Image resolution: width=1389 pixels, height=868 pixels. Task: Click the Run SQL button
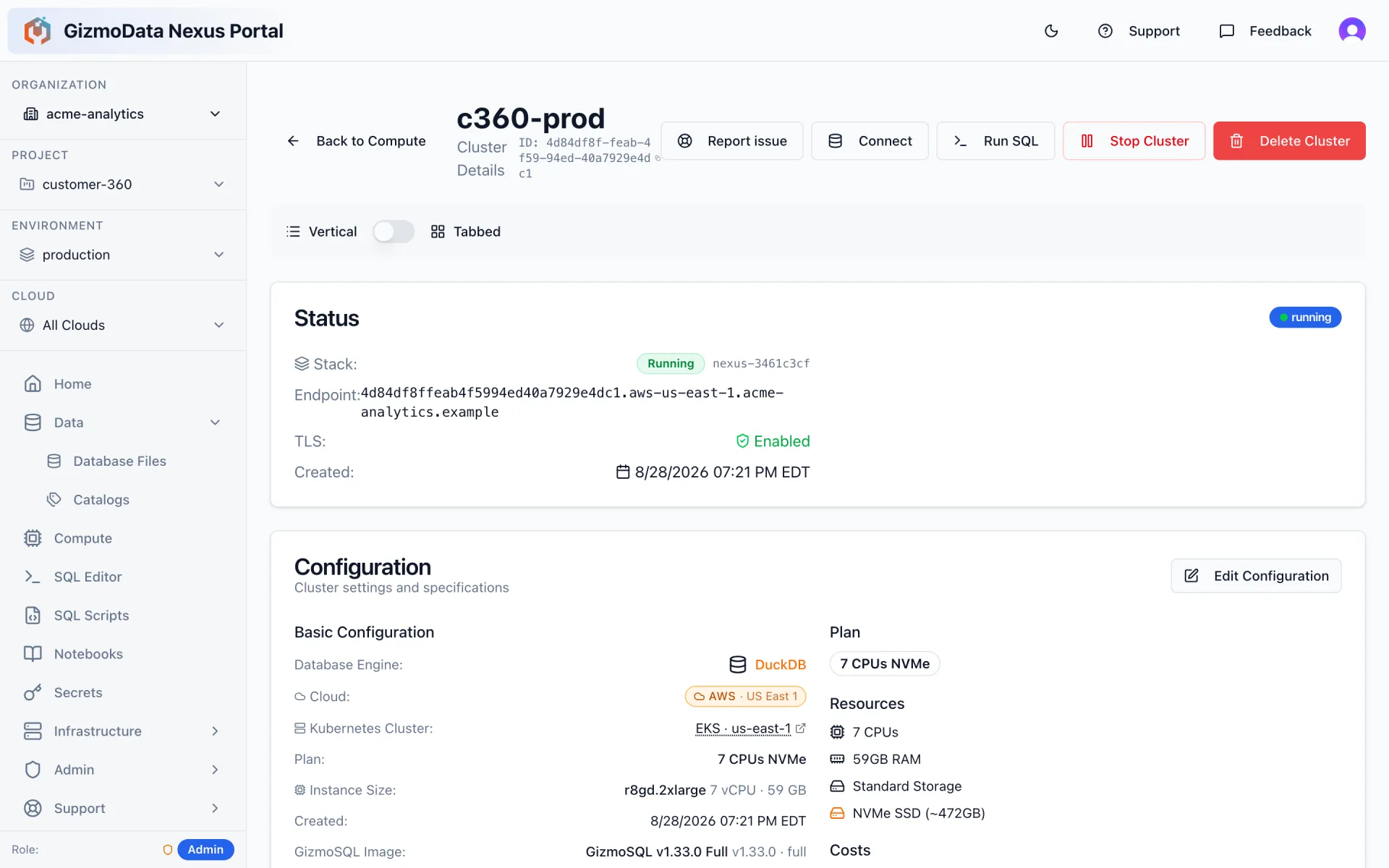coord(995,141)
